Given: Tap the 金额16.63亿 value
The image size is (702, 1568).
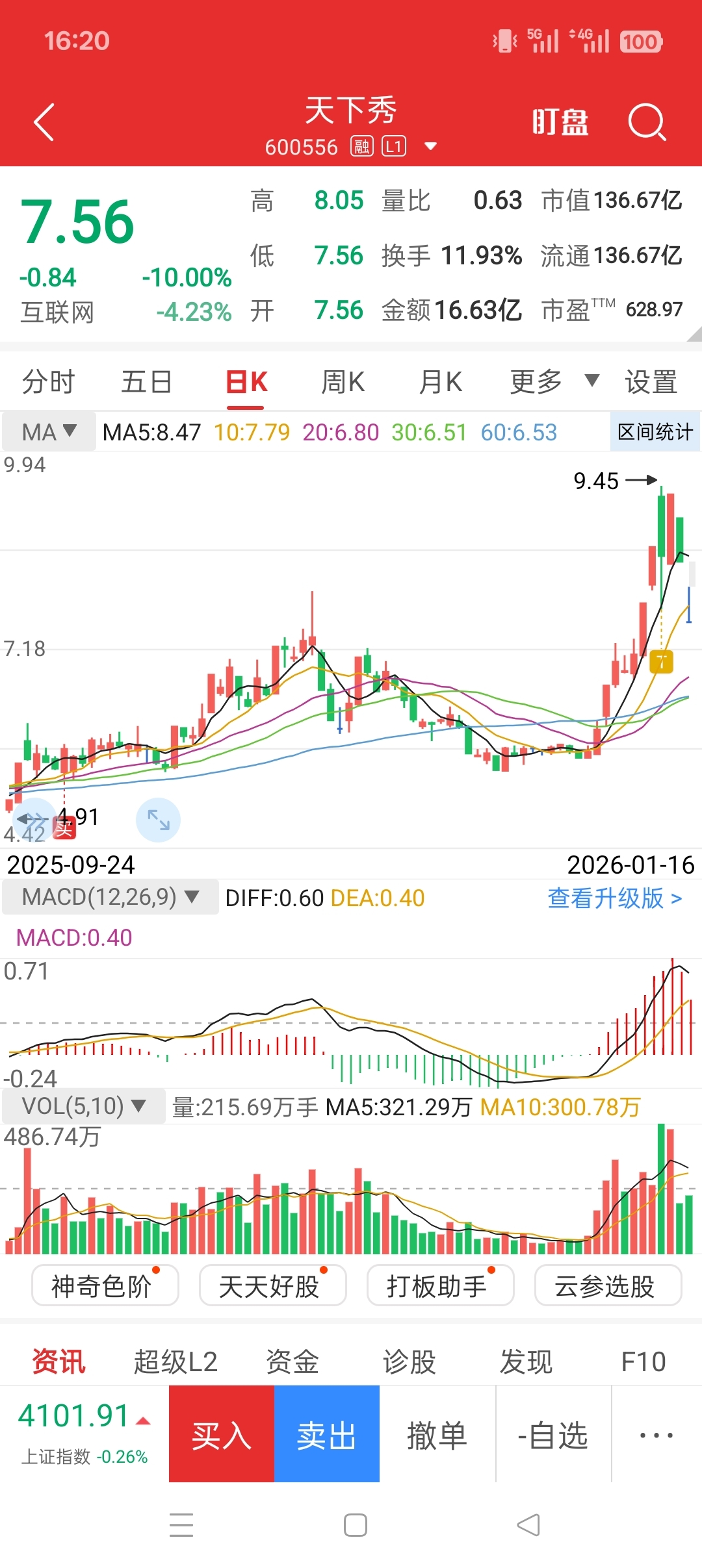Looking at the screenshot, I should click(452, 310).
